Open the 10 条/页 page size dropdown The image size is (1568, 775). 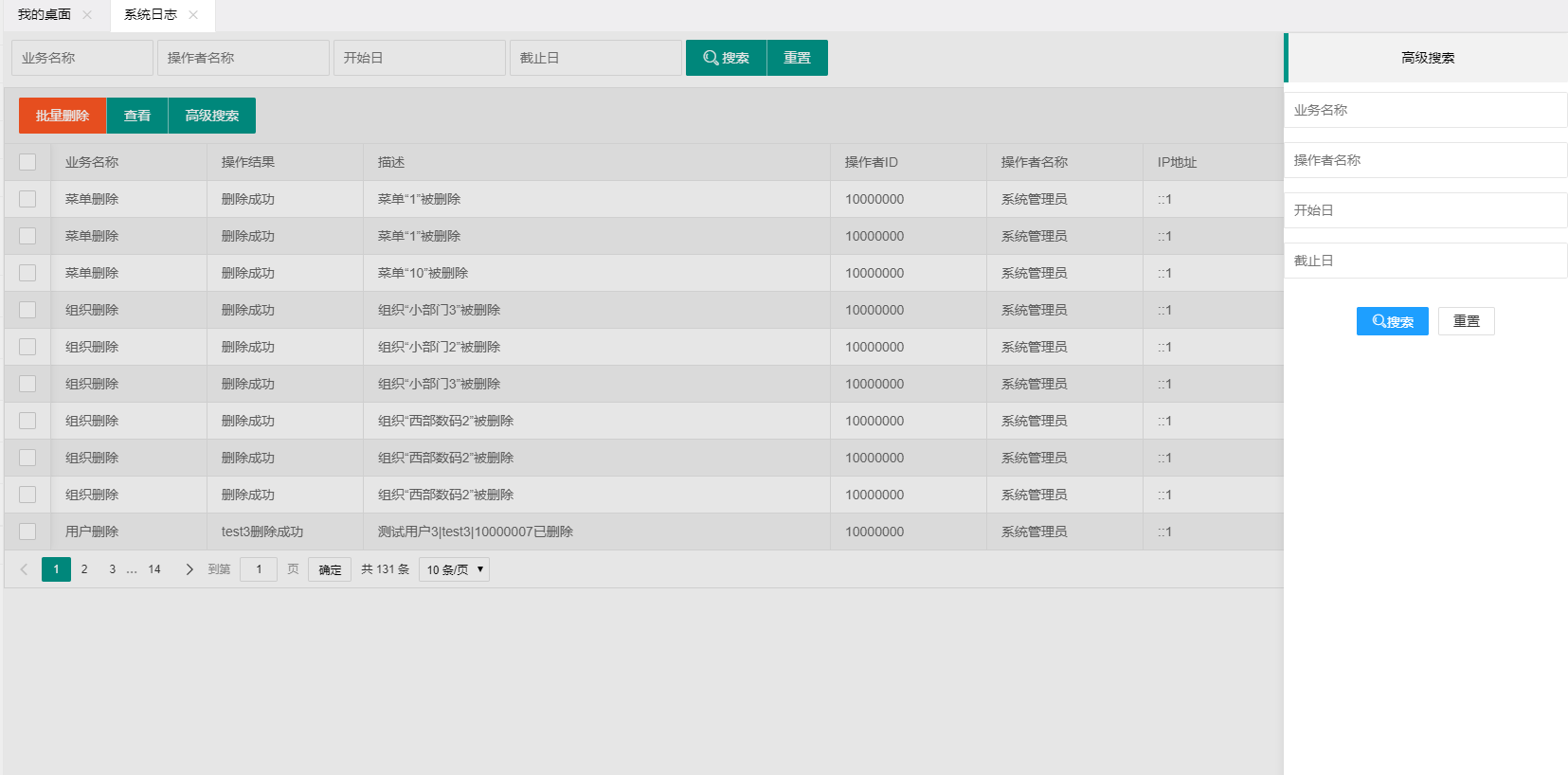(x=454, y=569)
